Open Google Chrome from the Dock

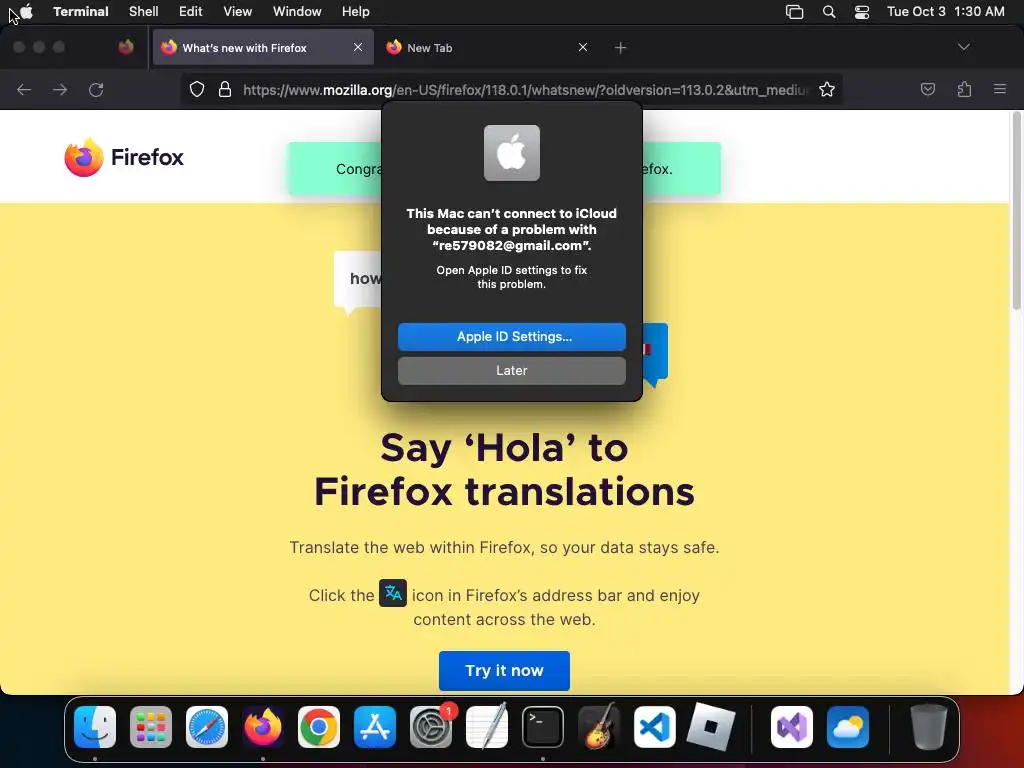[x=319, y=727]
